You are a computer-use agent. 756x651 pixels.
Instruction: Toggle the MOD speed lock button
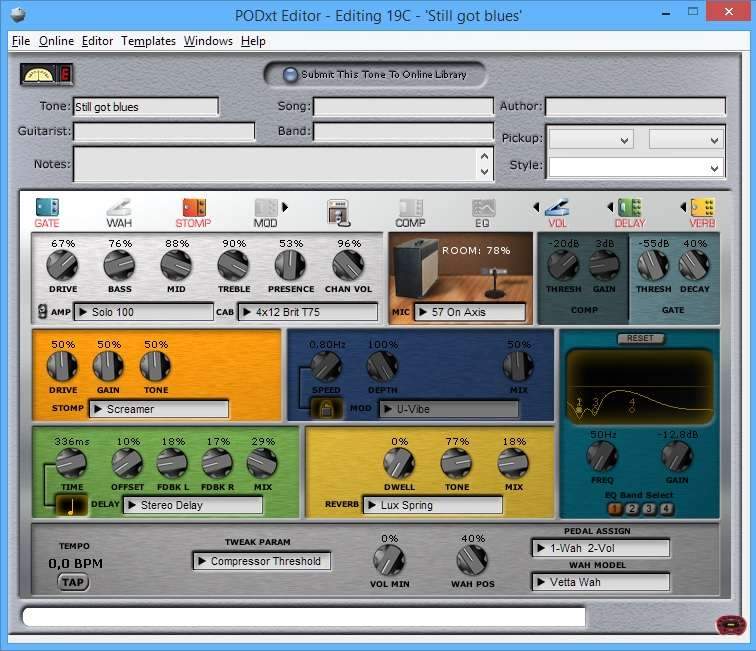326,408
